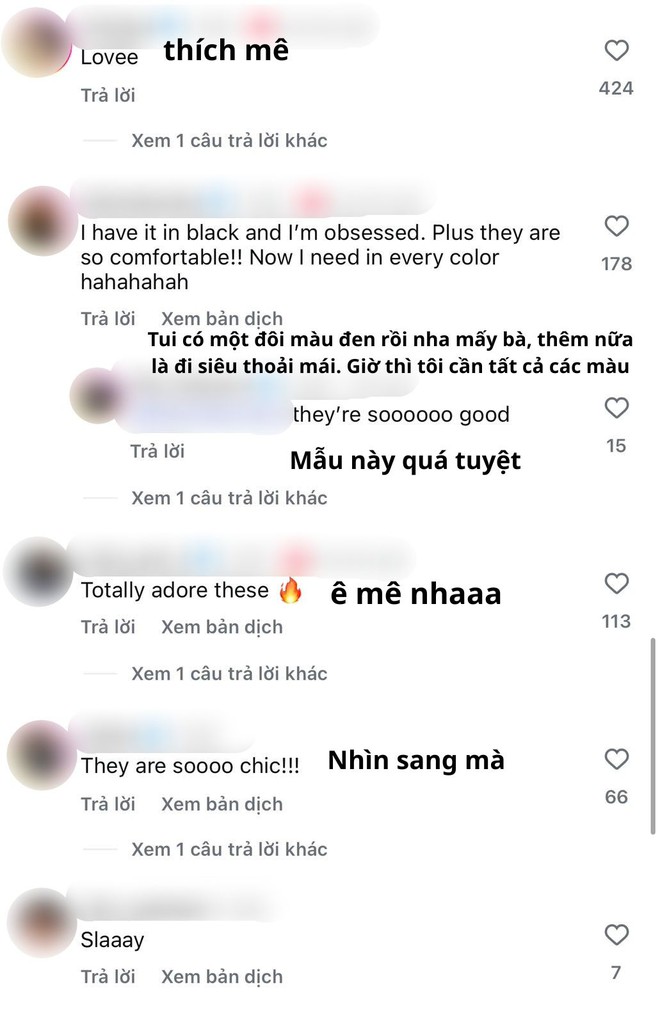Translate the "They are soooo chic!!!" comment
This screenshot has height=1018, width=660.
[x=222, y=804]
